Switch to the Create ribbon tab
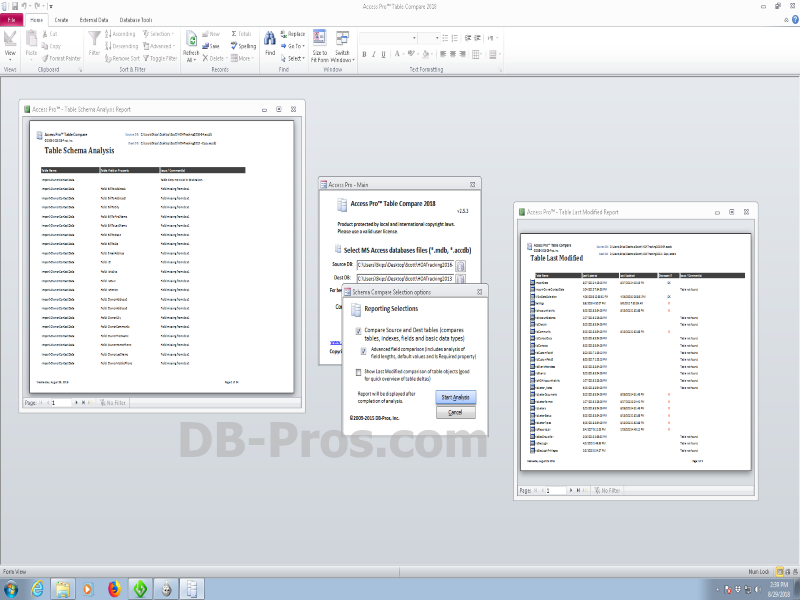This screenshot has height=600, width=800. click(x=61, y=20)
